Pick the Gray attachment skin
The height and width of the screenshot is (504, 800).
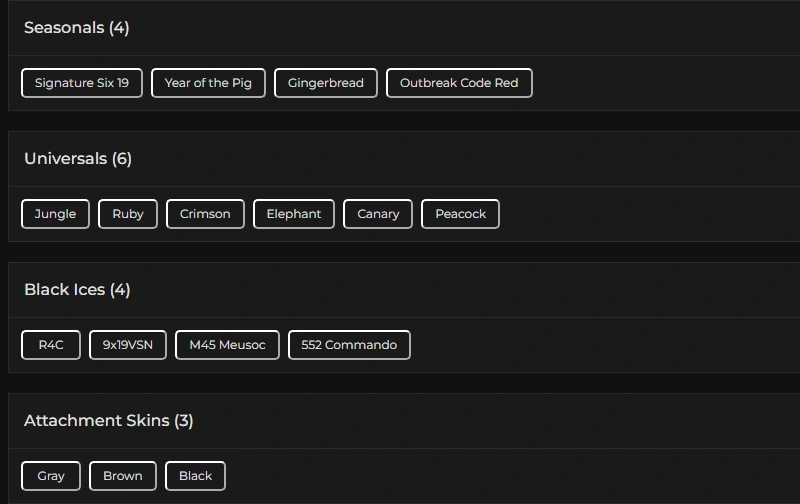51,476
